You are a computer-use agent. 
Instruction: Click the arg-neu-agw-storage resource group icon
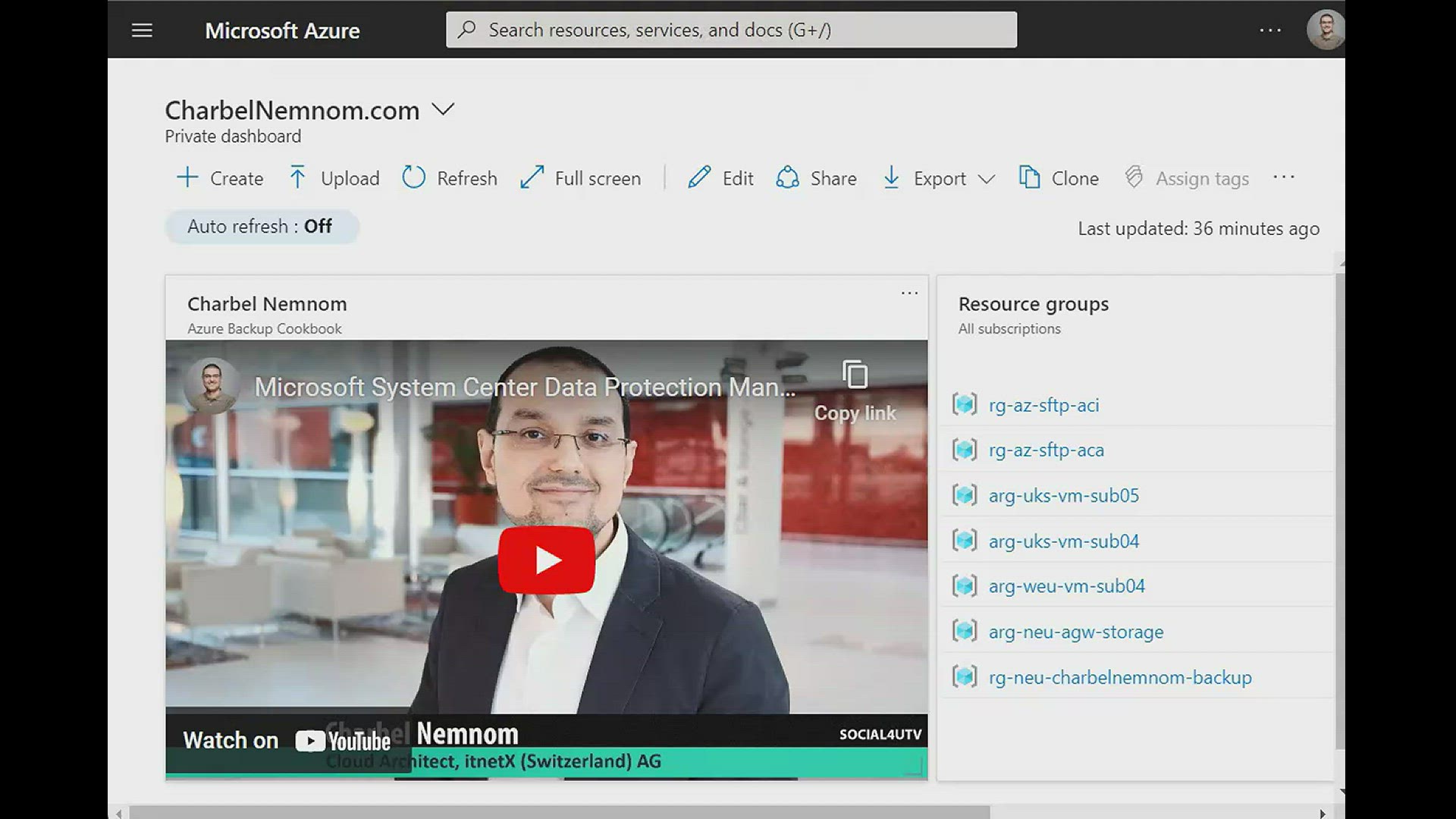click(965, 630)
